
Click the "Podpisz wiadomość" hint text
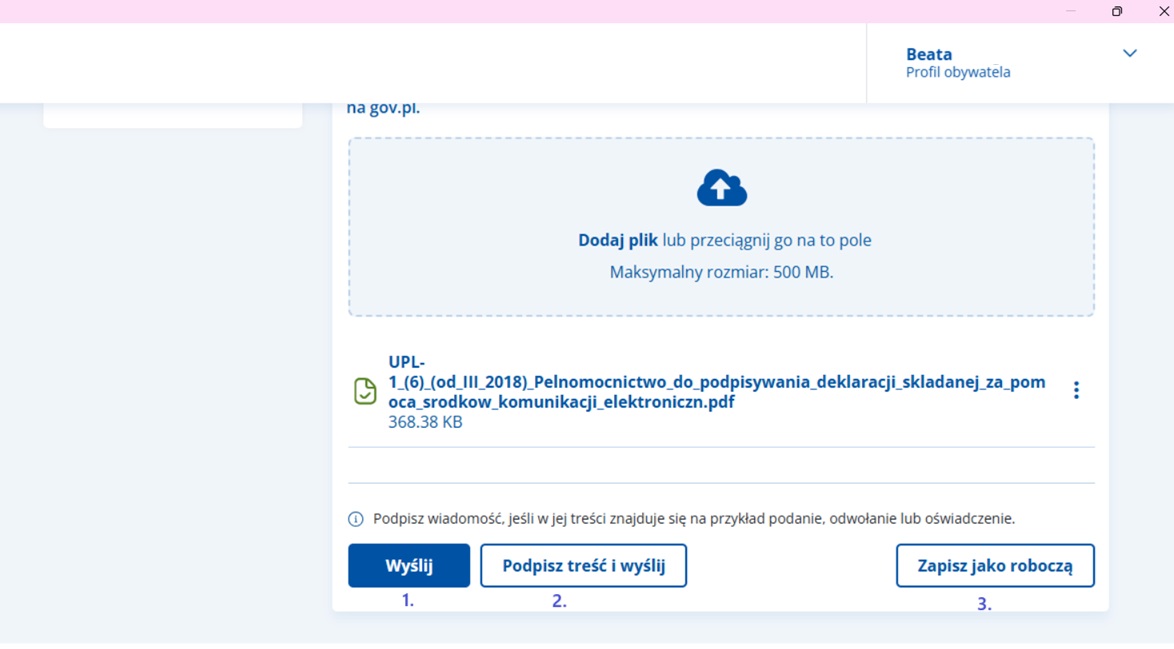click(693, 519)
